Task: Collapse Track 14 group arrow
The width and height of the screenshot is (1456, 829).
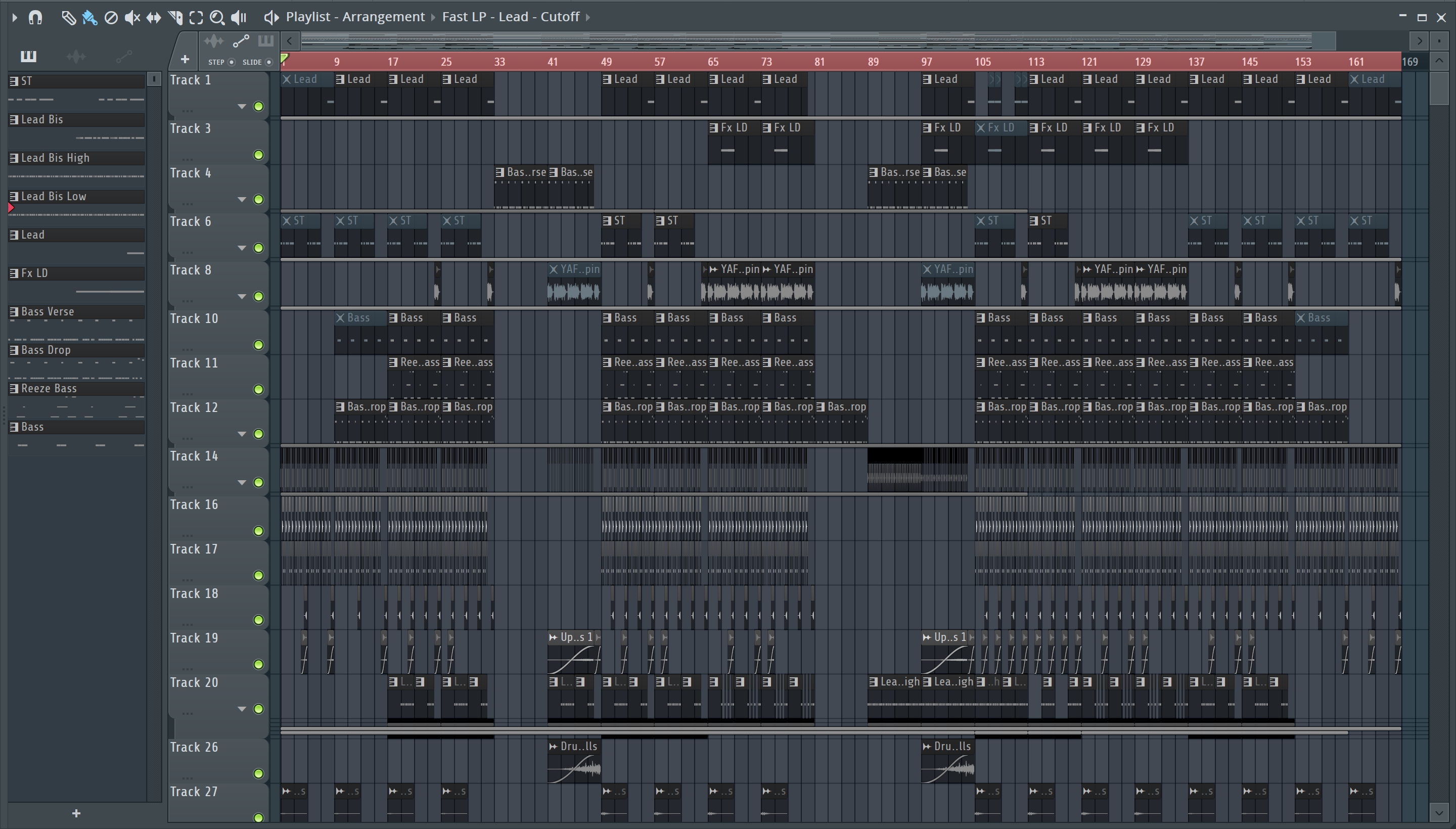Action: tap(242, 482)
